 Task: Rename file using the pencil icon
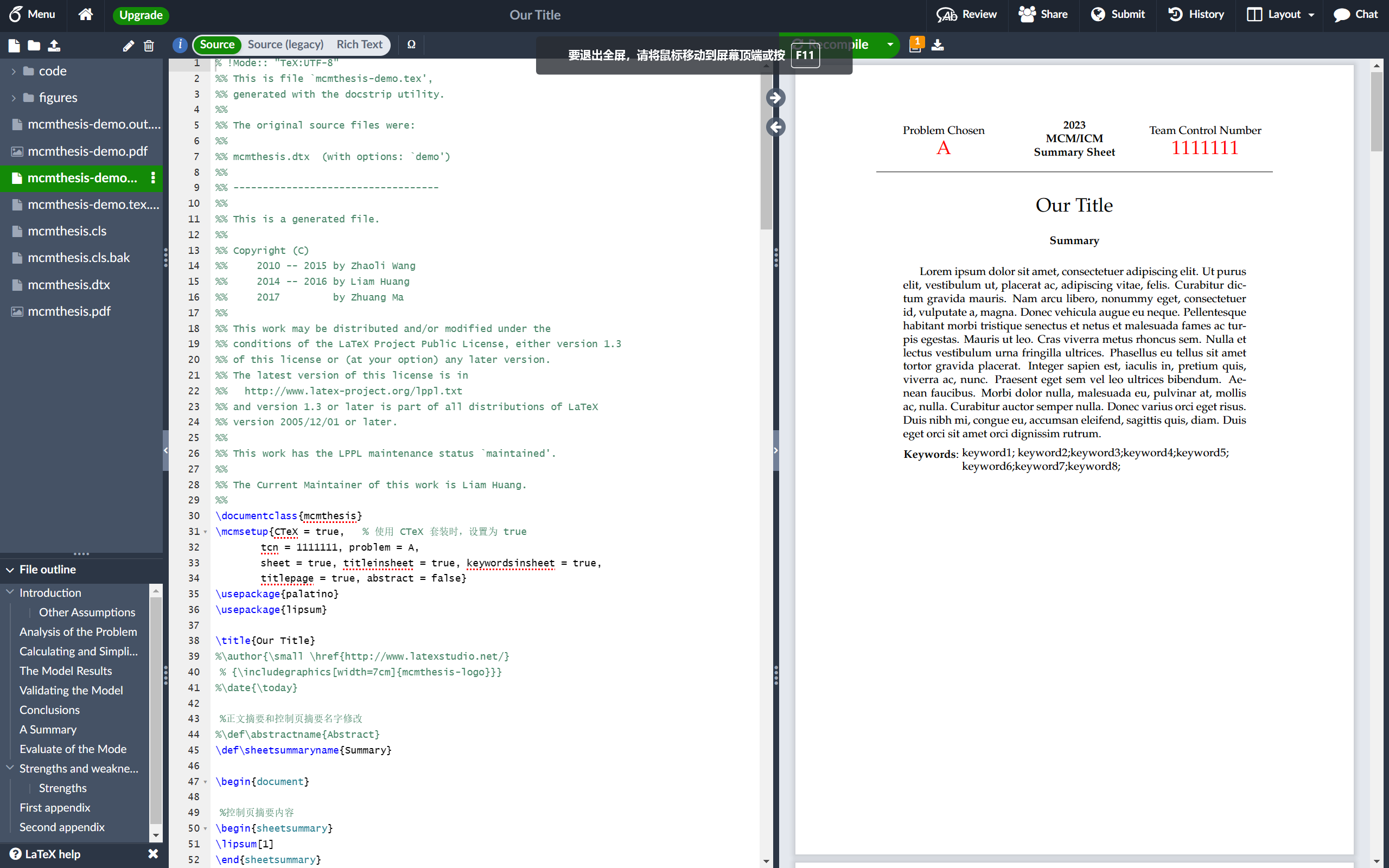[129, 46]
